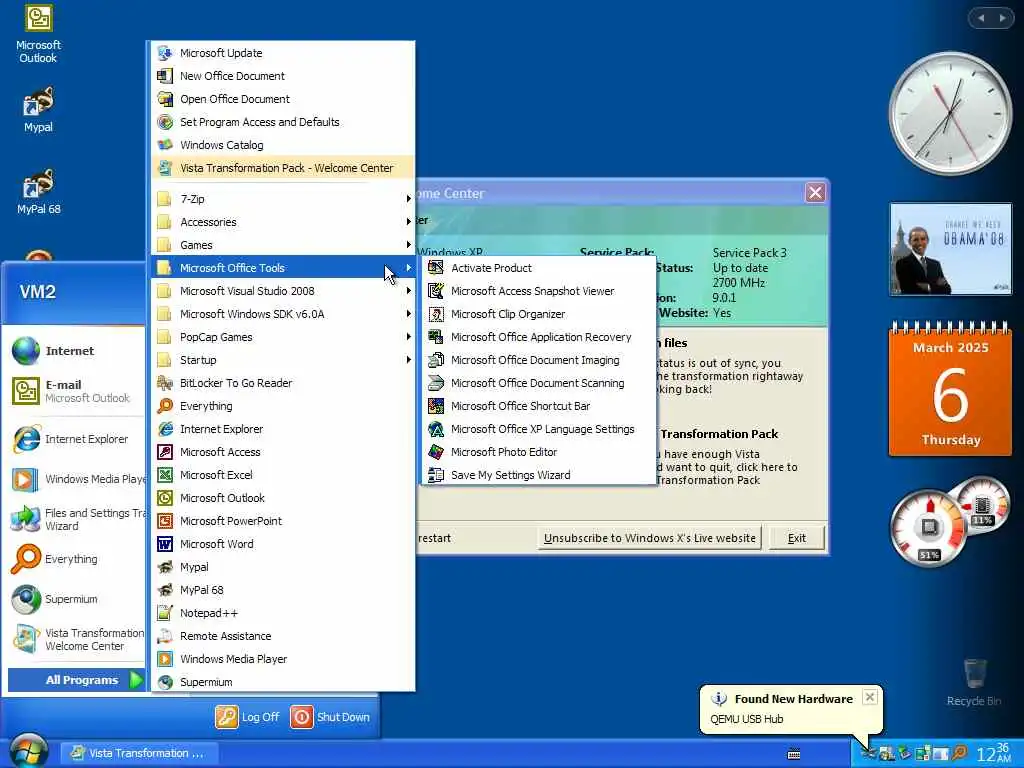Launch Microsoft Excel icon in programs list
The height and width of the screenshot is (768, 1024).
[x=165, y=475]
